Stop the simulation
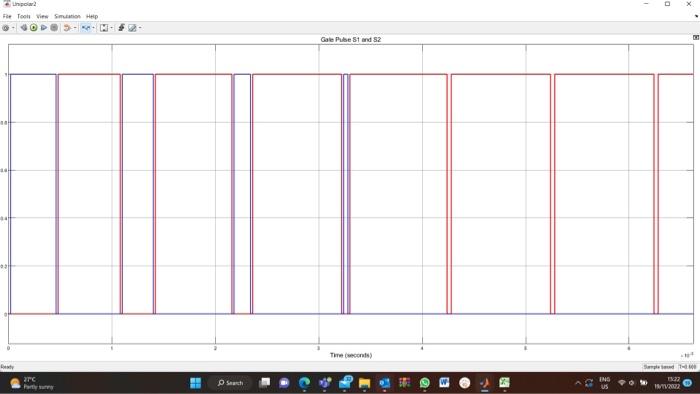700x394 pixels. [x=54, y=28]
